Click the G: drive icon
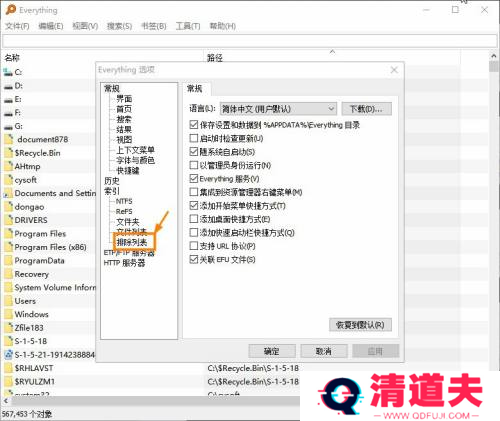The image size is (500, 421). coord(8,126)
